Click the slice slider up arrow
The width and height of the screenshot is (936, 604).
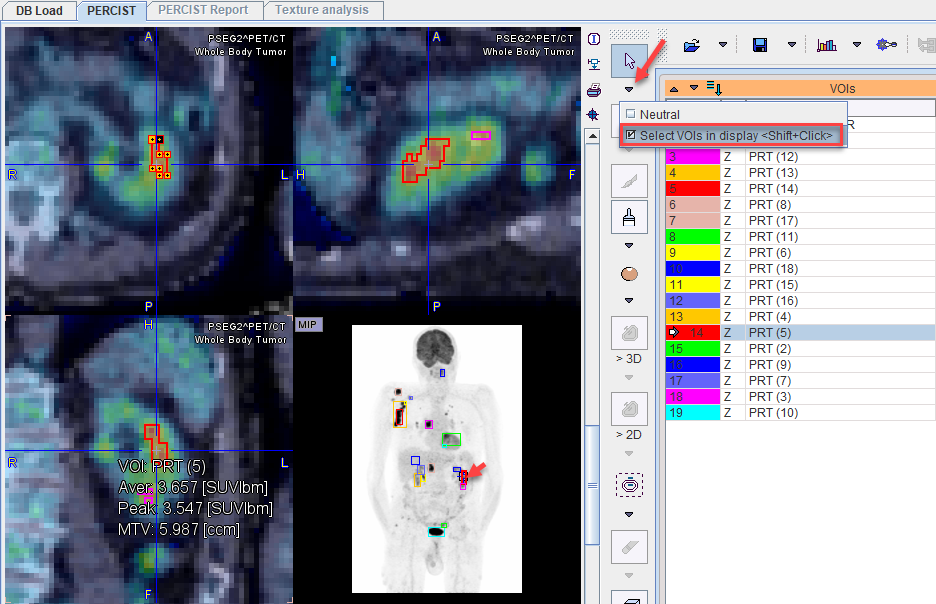(592, 136)
